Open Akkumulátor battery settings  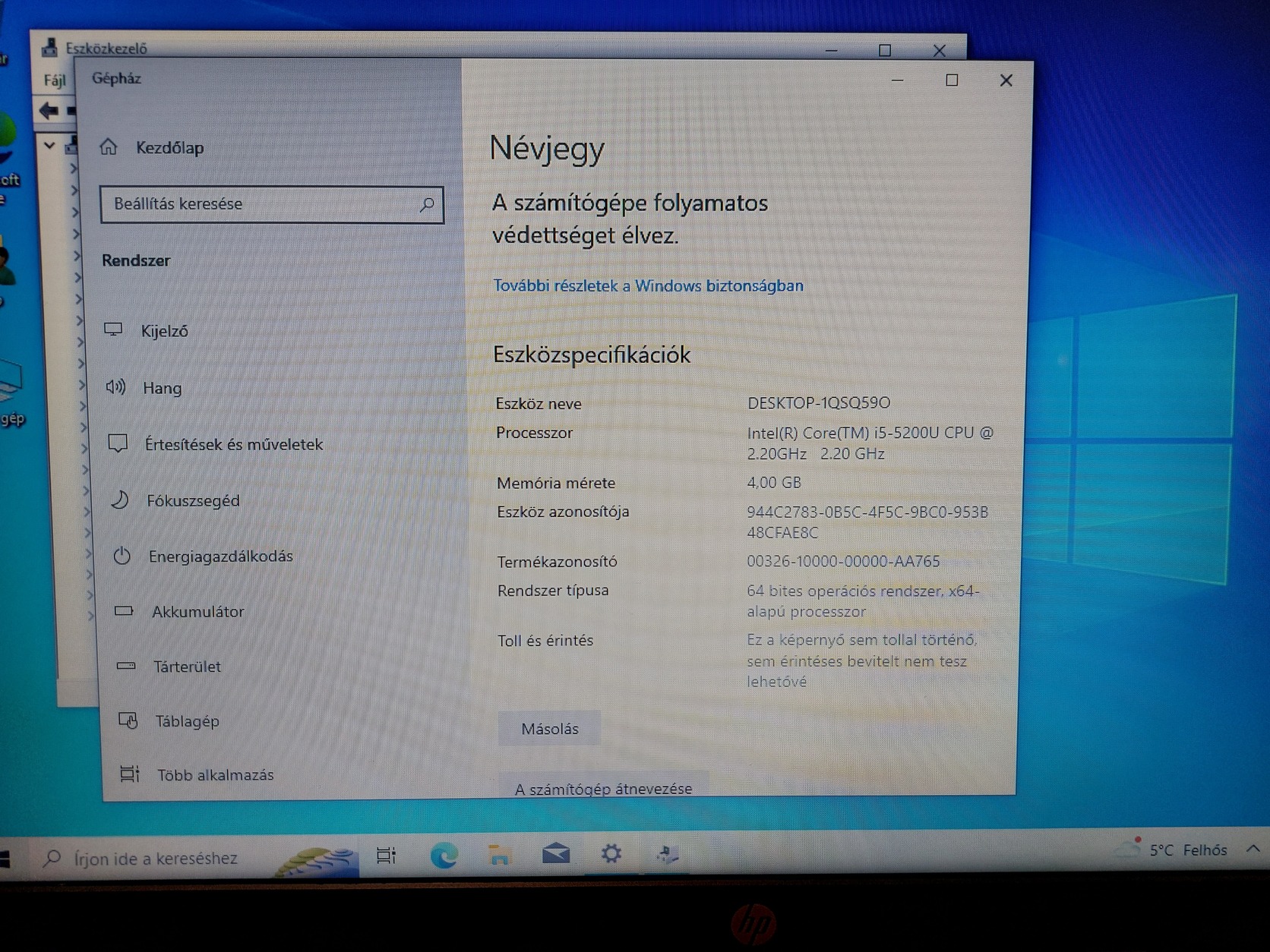click(179, 611)
